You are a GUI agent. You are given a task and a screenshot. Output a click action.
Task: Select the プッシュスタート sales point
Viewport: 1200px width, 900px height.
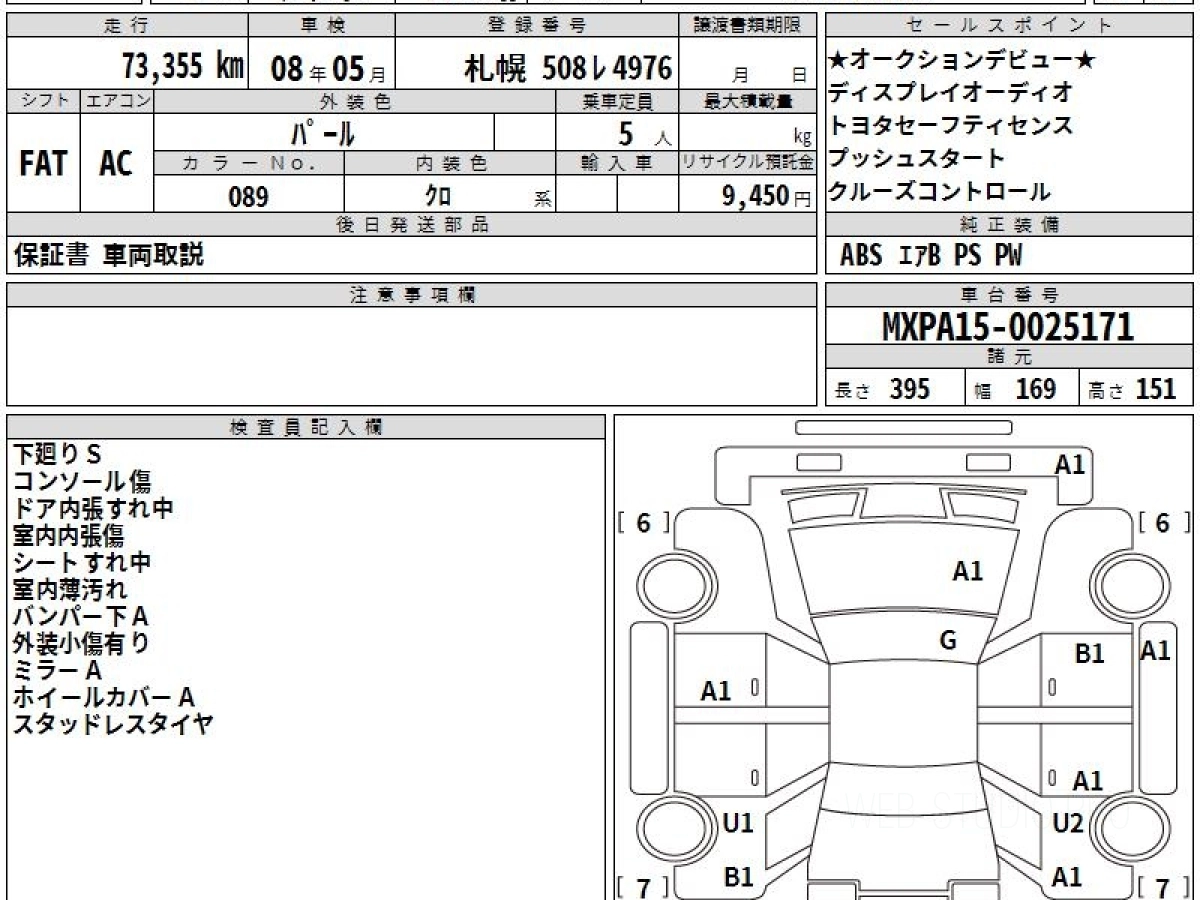[x=917, y=158]
